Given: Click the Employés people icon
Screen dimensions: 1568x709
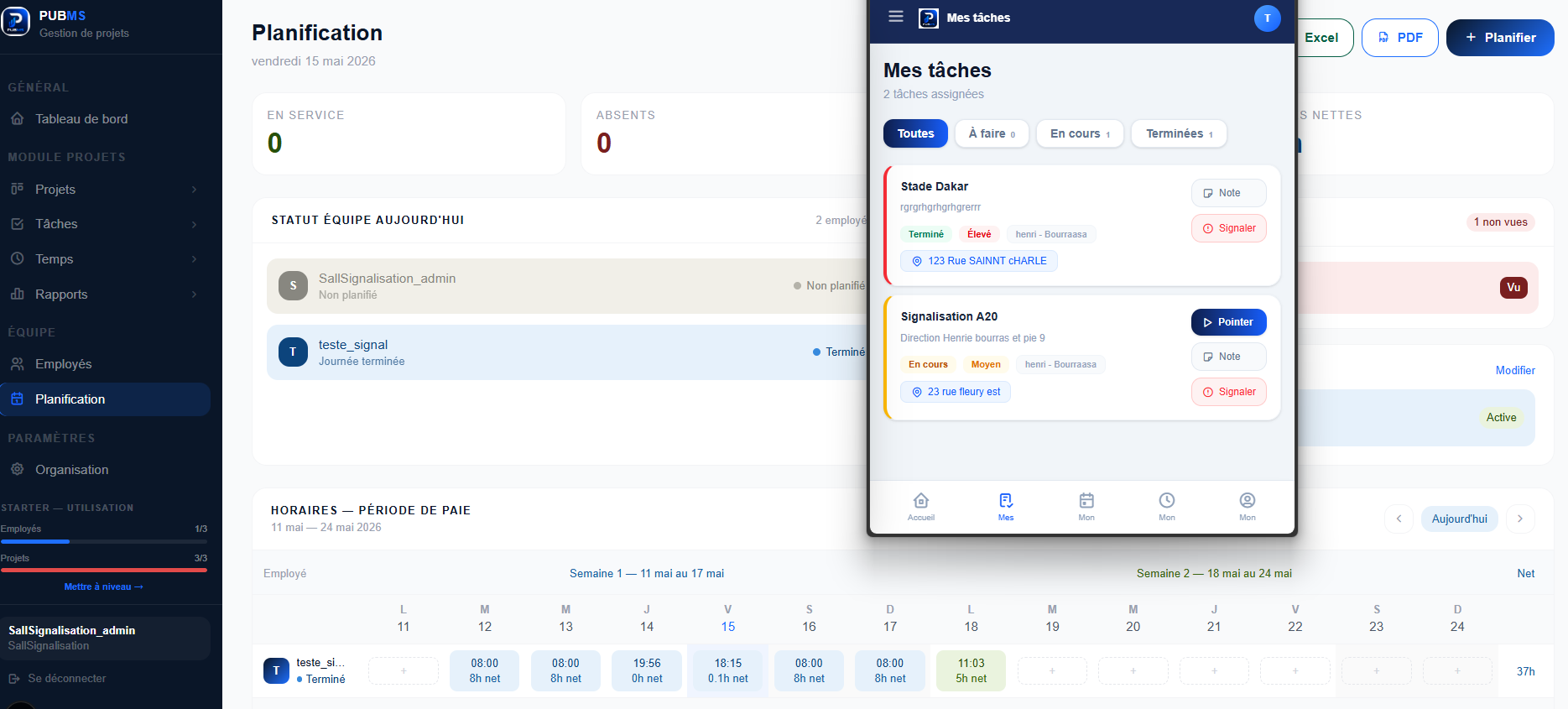Looking at the screenshot, I should point(17,364).
